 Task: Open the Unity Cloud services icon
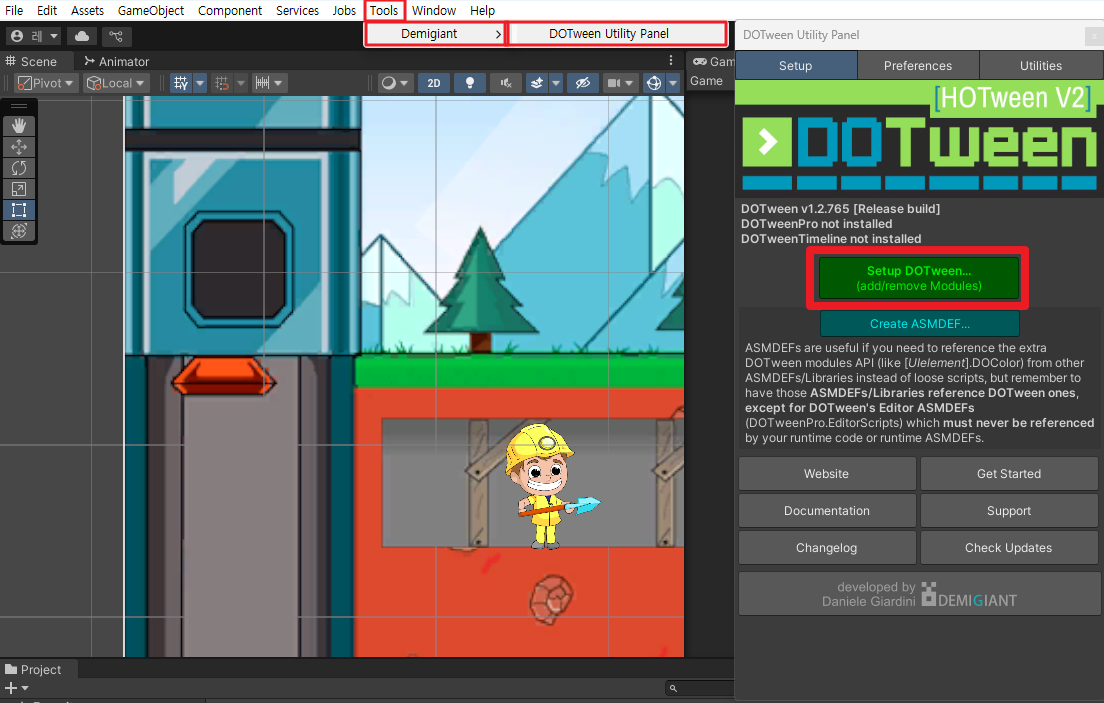[82, 36]
